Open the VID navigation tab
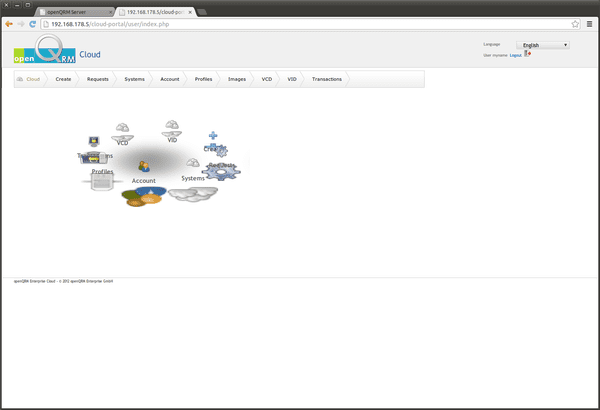Viewport: 600px width, 410px height. point(292,79)
